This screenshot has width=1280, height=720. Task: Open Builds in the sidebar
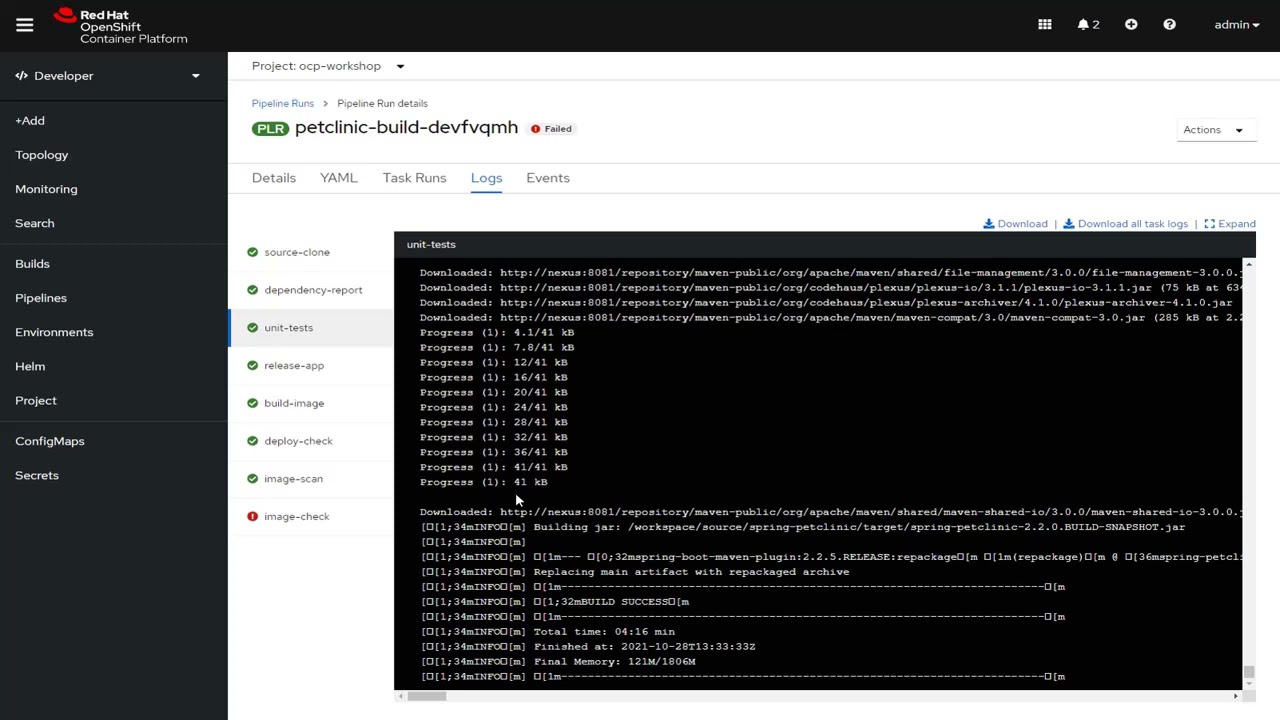coord(32,264)
